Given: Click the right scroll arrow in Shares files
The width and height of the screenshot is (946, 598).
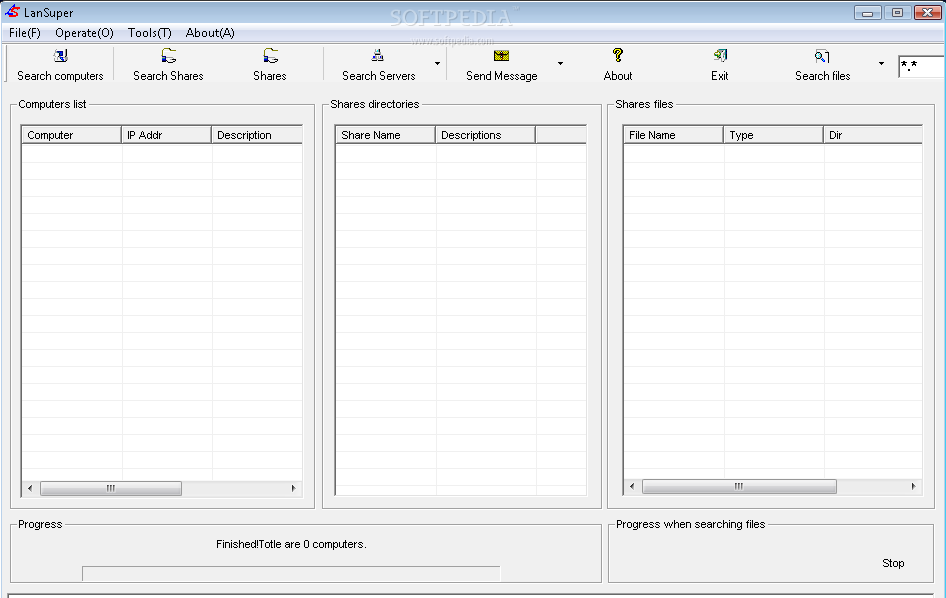Looking at the screenshot, I should tap(913, 486).
